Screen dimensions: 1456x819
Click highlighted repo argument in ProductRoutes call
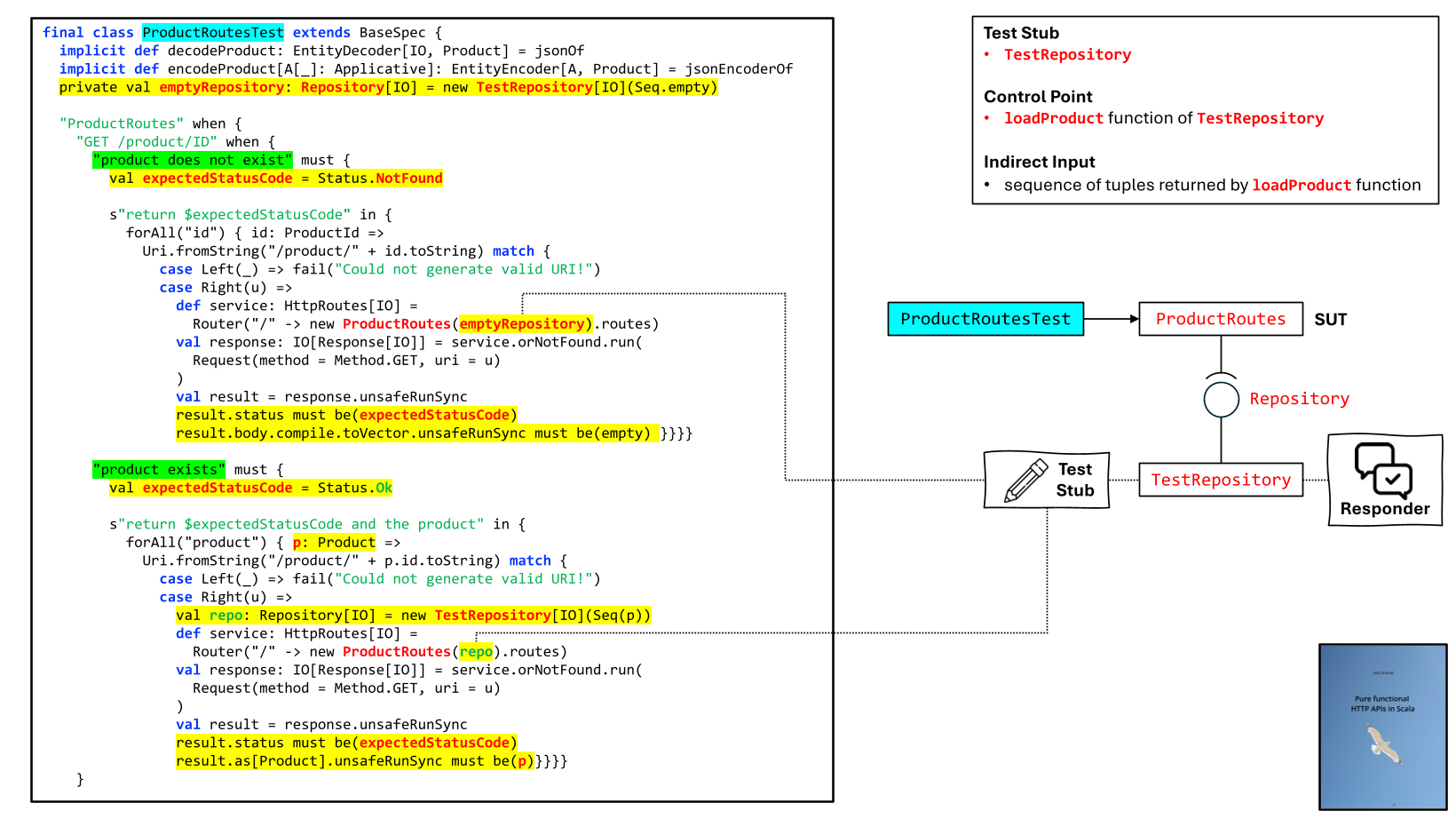coord(476,651)
